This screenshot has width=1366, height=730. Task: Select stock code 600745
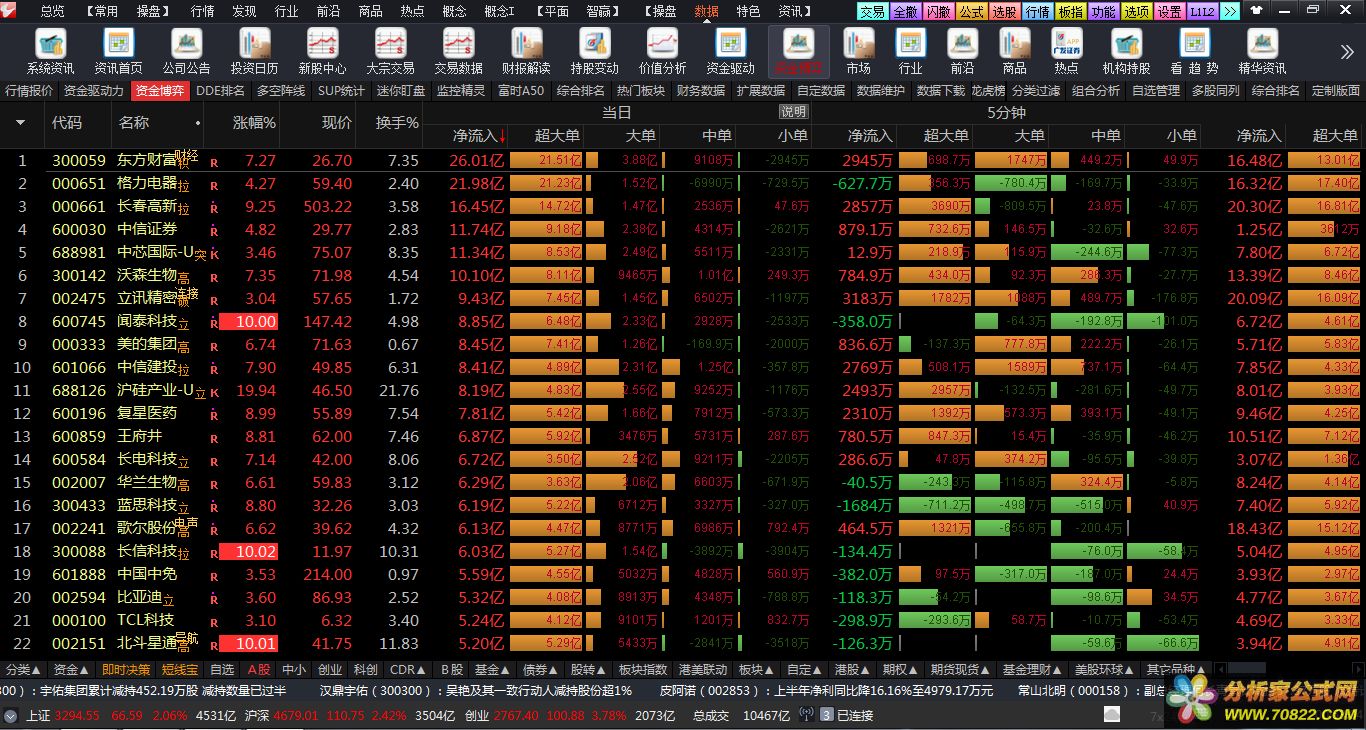pyautogui.click(x=78, y=321)
